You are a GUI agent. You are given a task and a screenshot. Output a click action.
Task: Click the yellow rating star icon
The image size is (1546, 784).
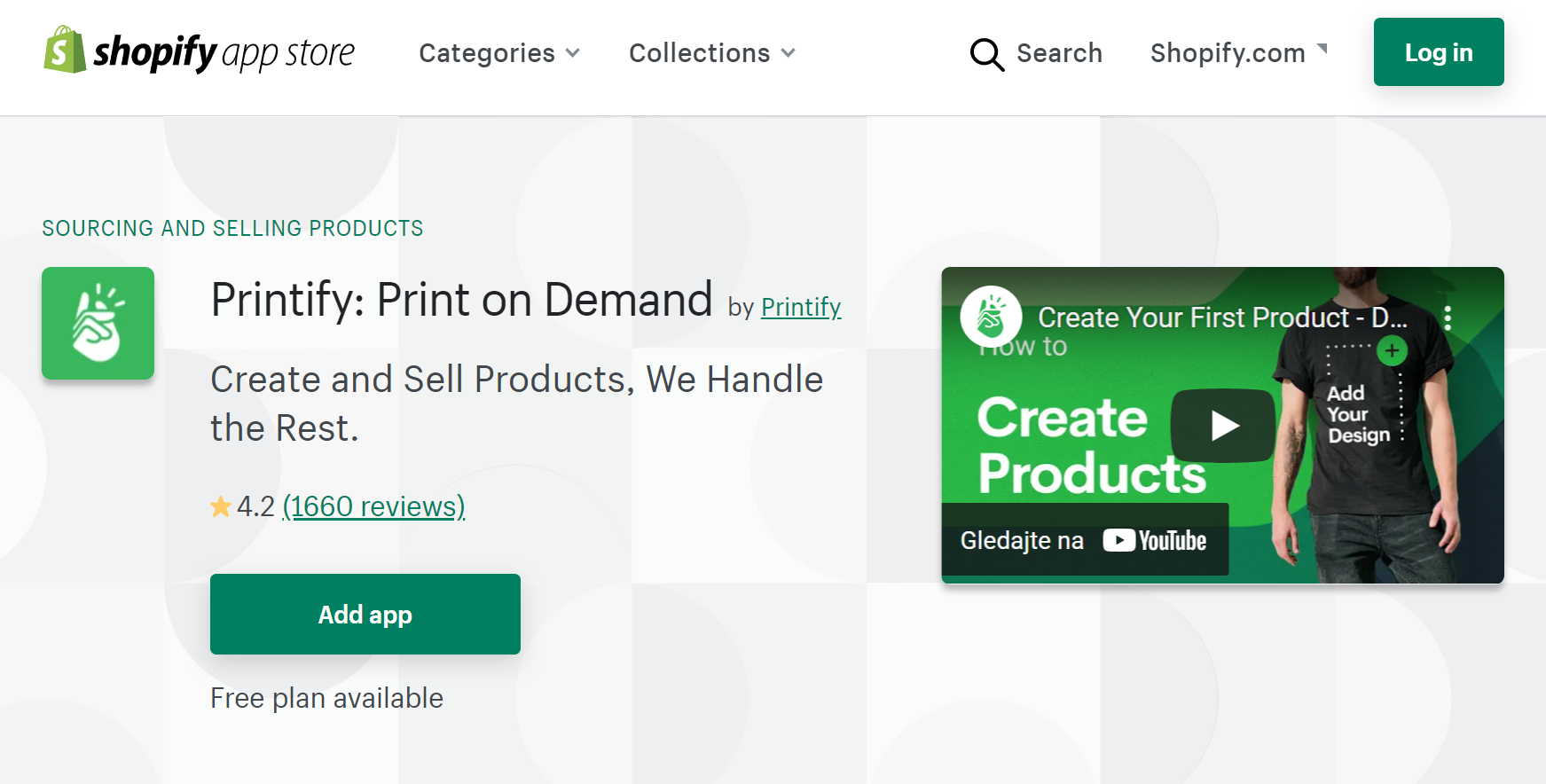(220, 506)
